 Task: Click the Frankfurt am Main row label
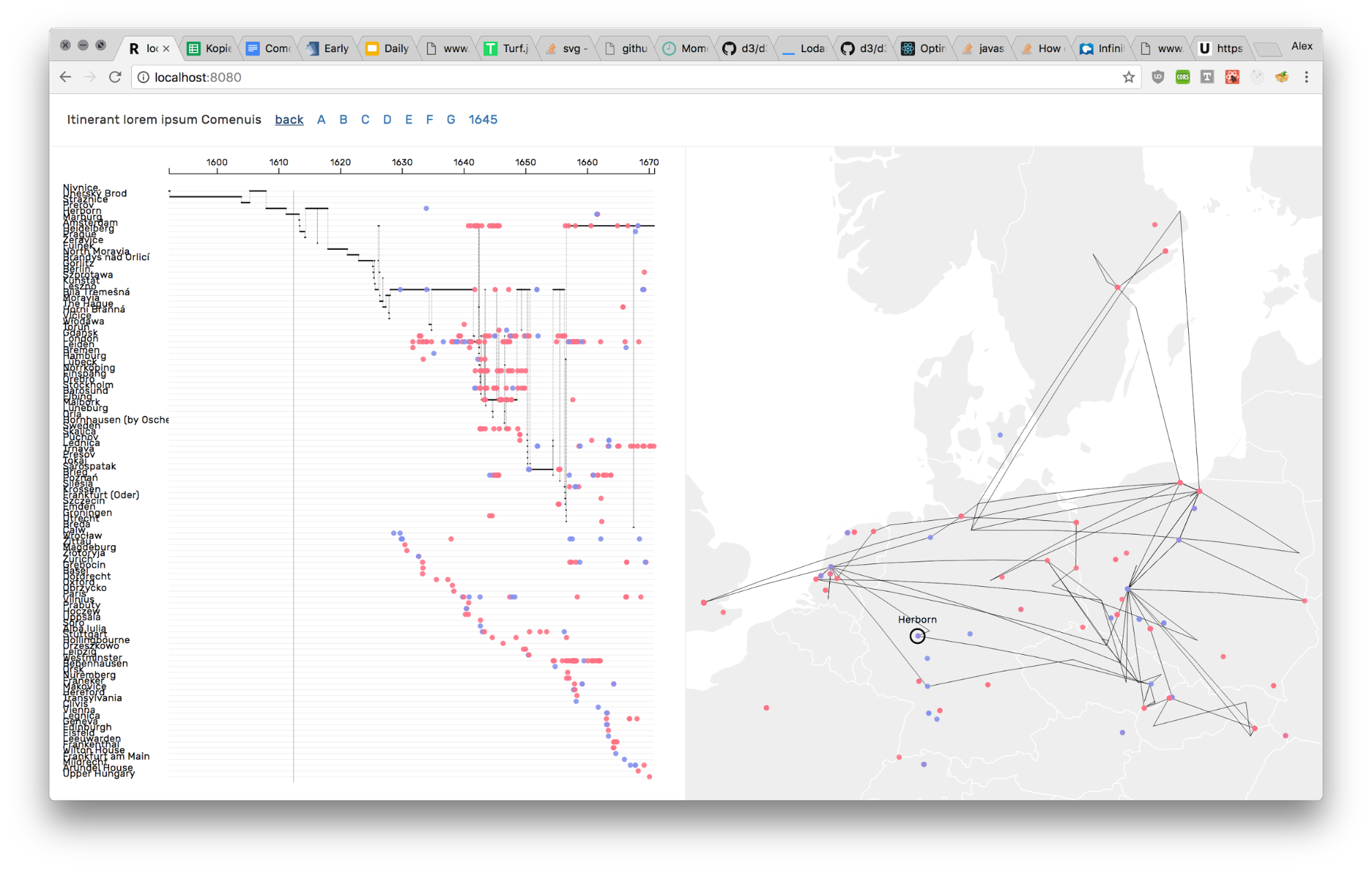pos(106,756)
